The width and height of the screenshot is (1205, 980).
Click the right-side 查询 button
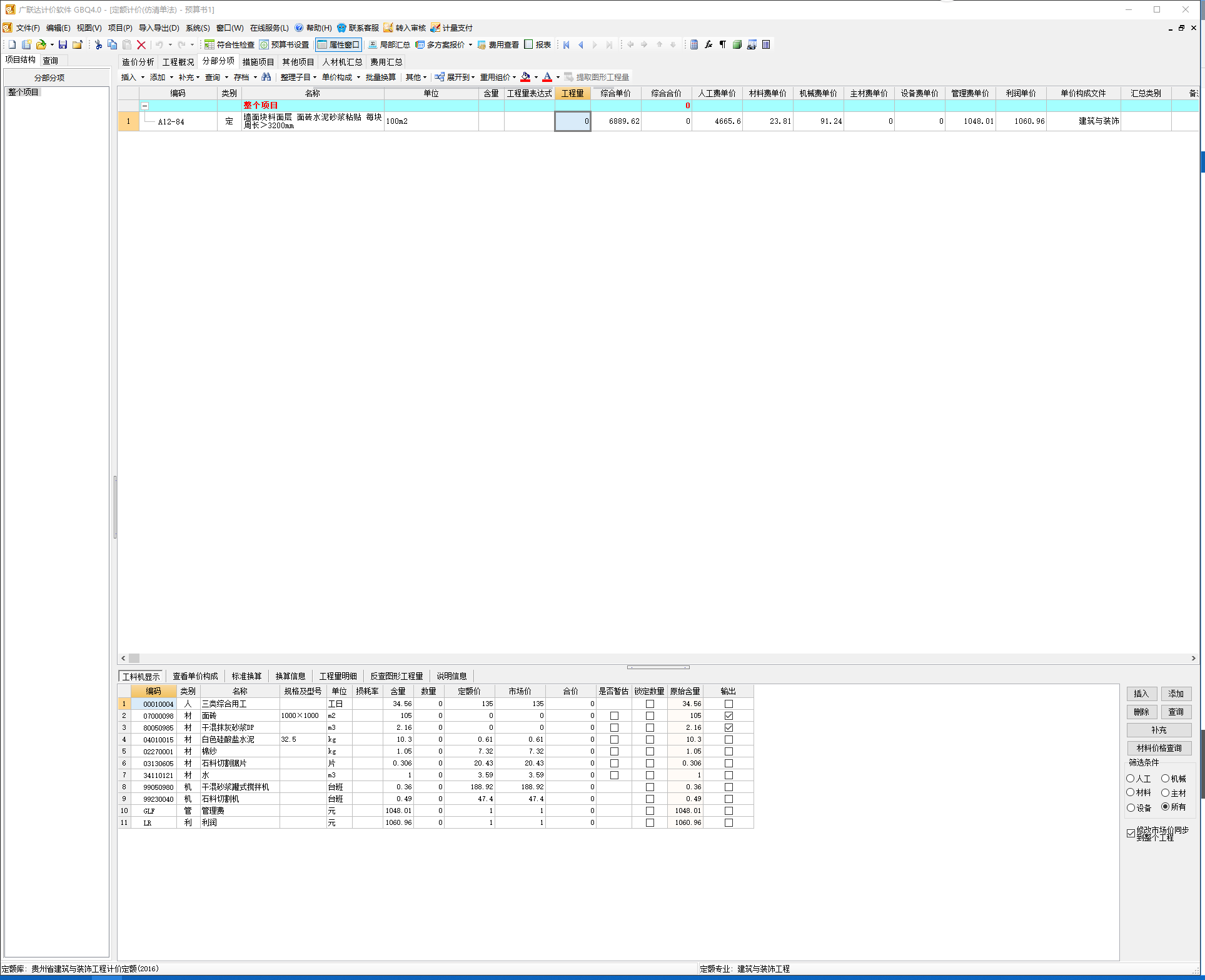[x=1176, y=712]
